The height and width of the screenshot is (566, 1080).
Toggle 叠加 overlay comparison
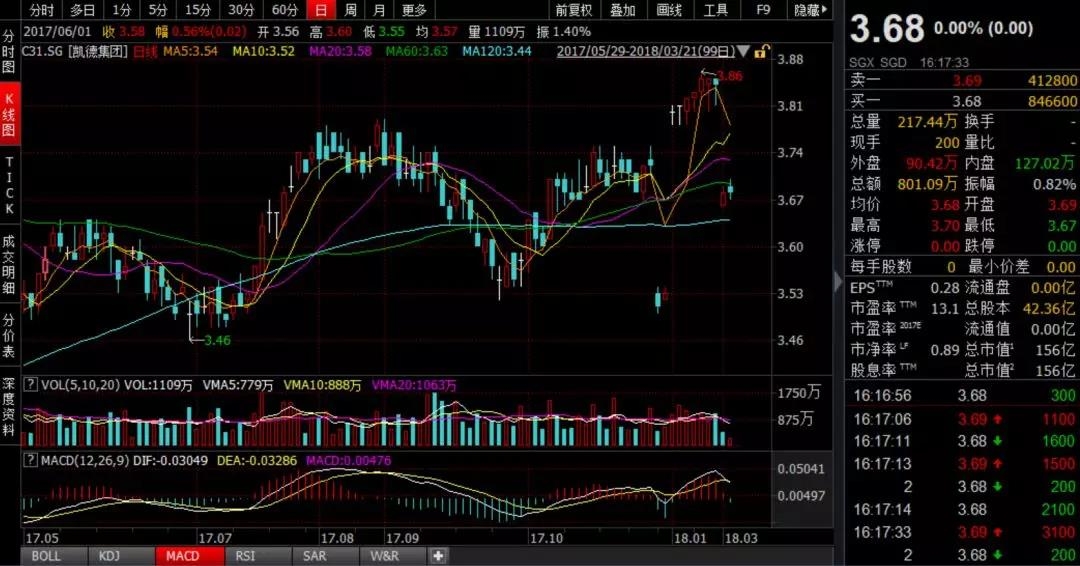pos(622,10)
